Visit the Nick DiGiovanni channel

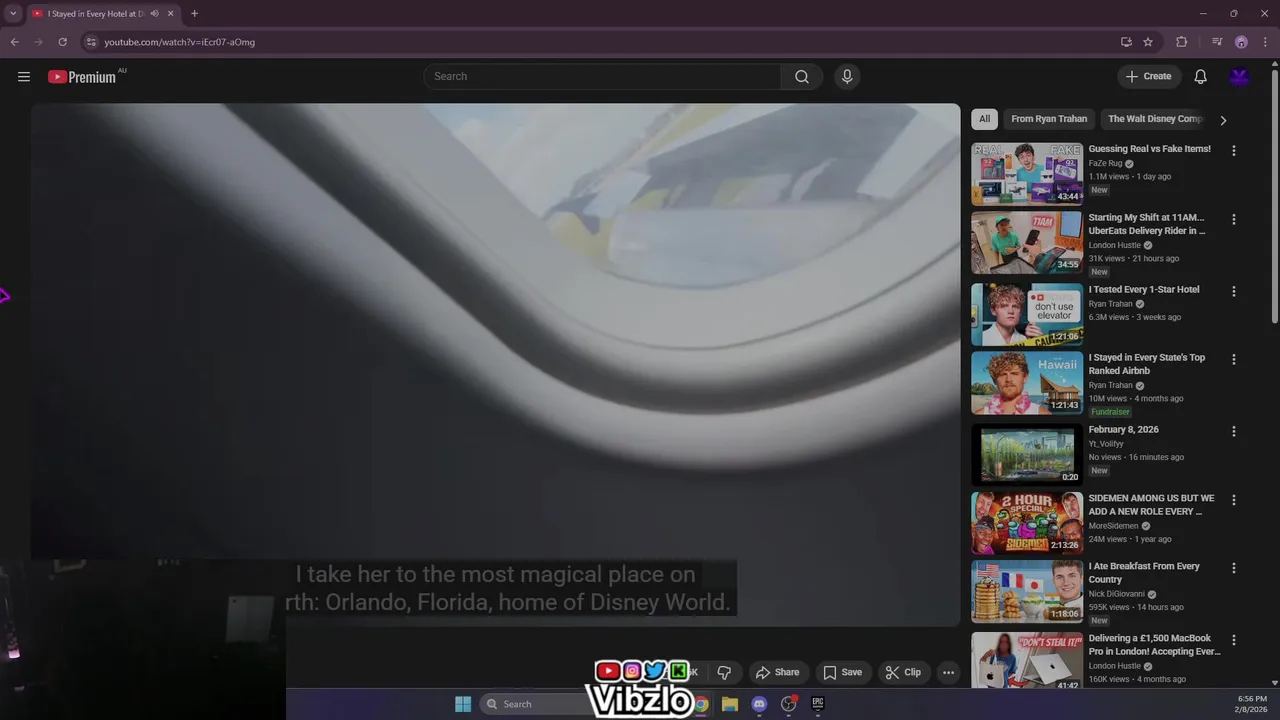(x=1117, y=594)
